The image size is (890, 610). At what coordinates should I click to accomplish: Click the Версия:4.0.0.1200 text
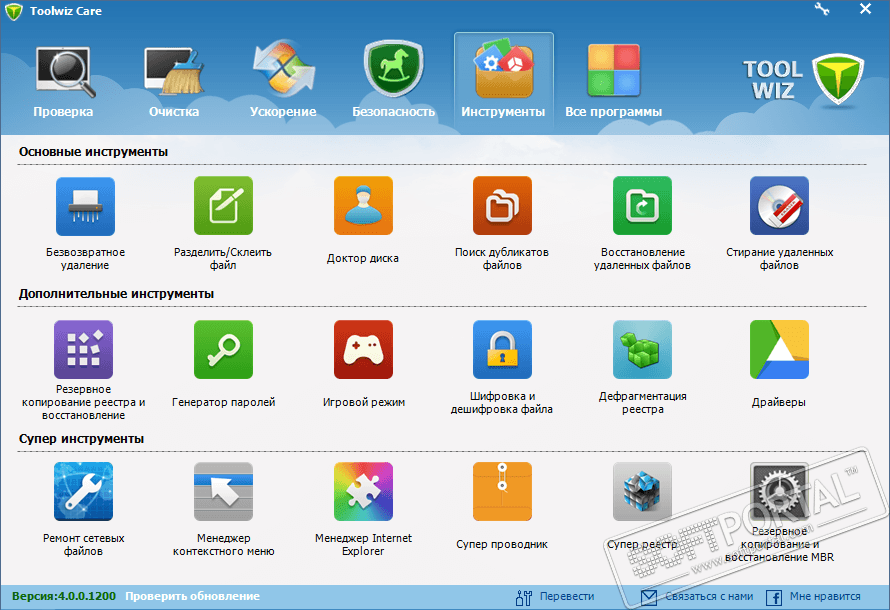[64, 596]
